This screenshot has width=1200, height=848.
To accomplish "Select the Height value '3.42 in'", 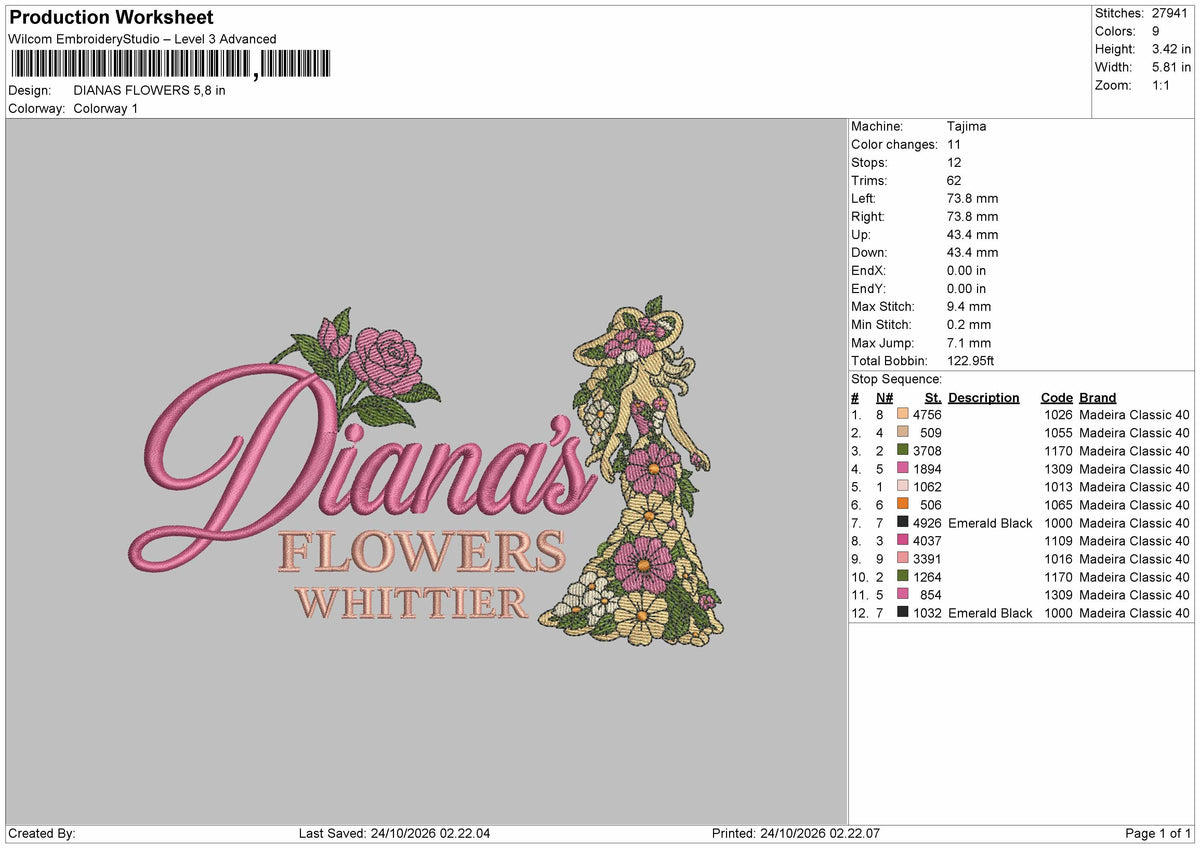I will pos(1171,49).
